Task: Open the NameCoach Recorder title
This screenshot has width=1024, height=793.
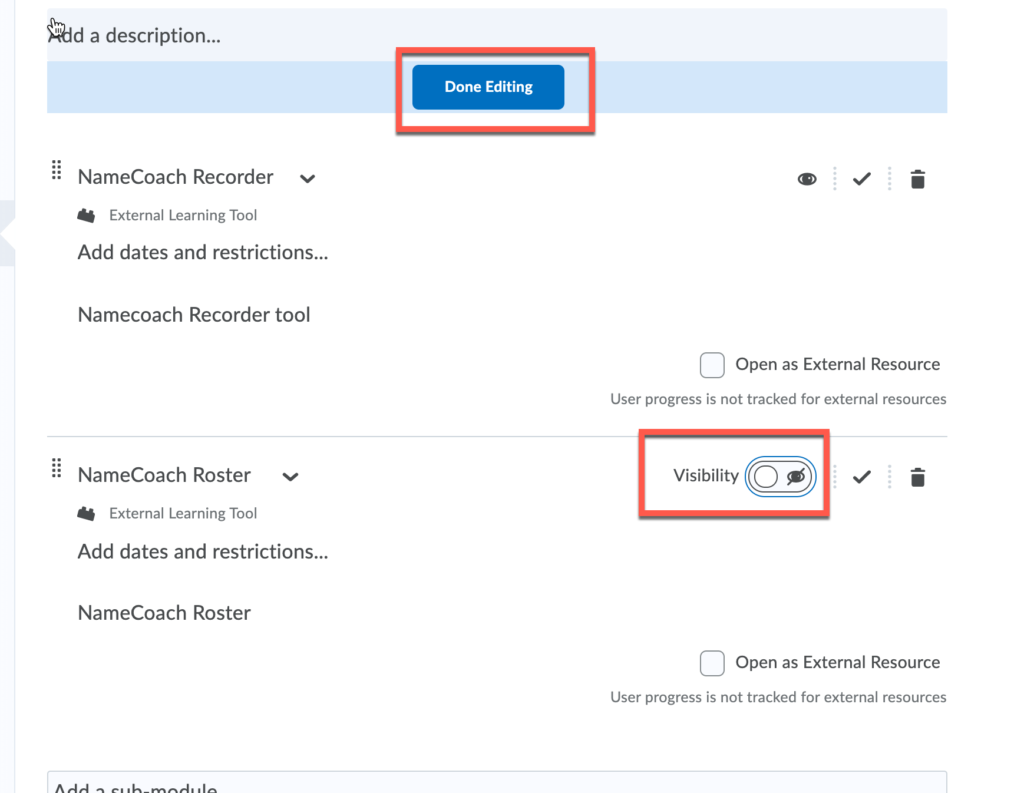Action: point(175,177)
